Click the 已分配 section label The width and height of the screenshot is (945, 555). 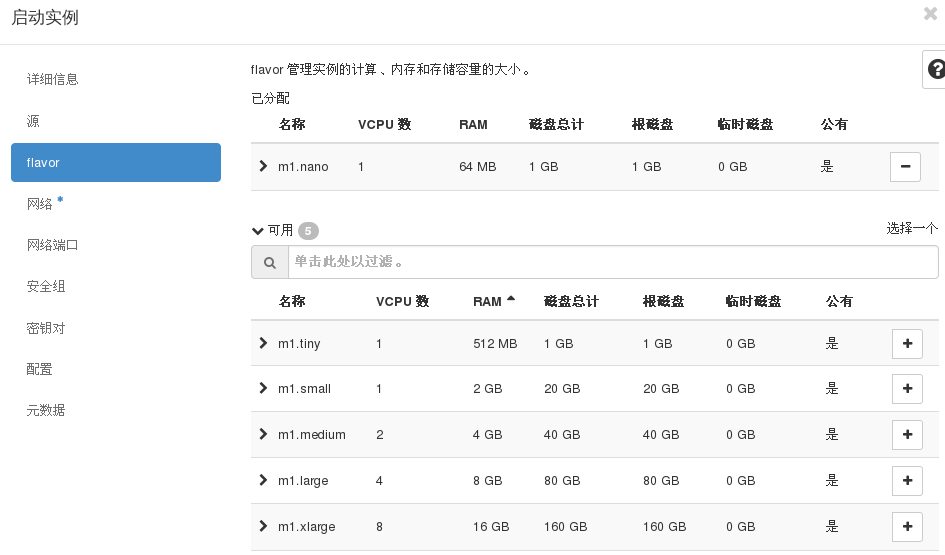pos(270,98)
